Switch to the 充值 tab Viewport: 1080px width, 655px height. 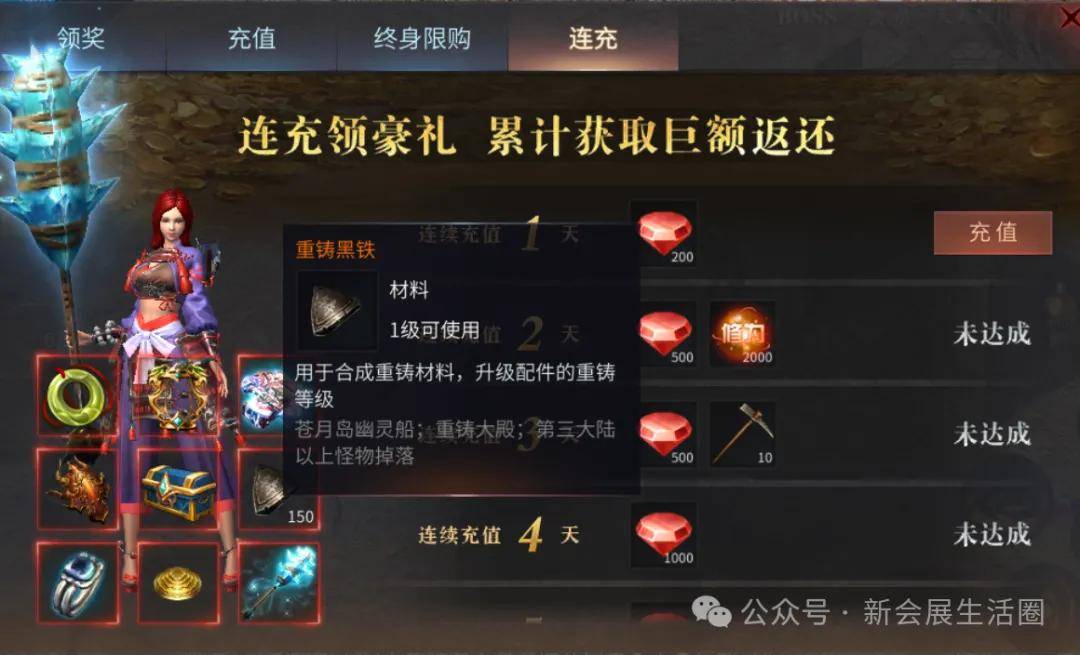tap(251, 38)
